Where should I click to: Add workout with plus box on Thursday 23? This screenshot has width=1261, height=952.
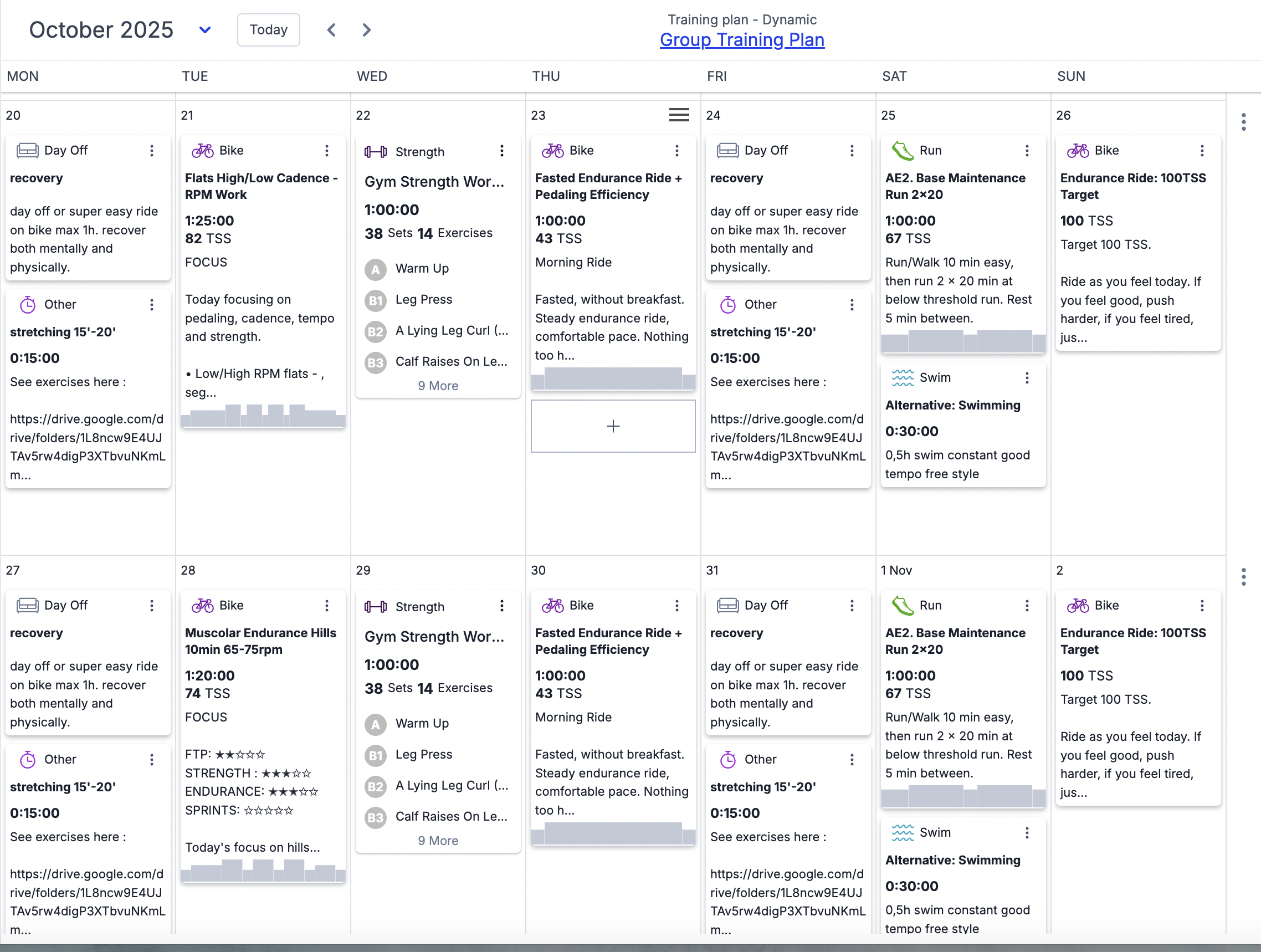613,426
